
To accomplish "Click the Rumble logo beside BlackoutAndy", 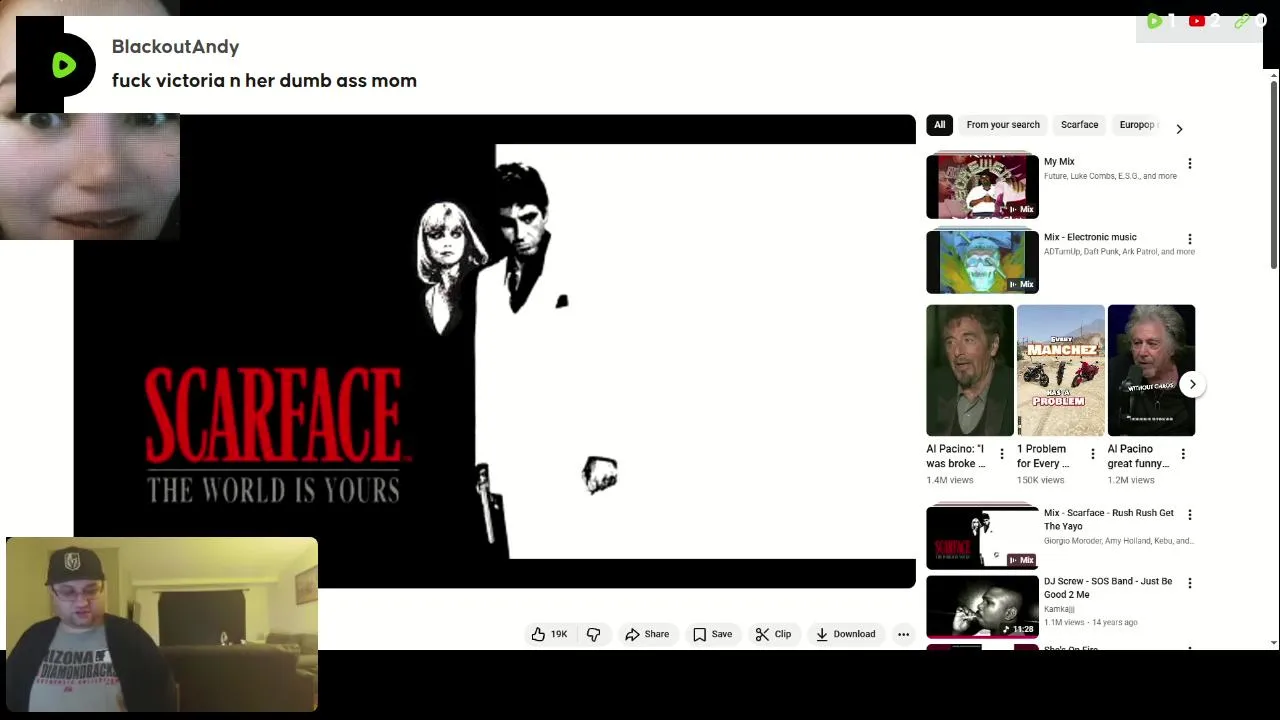I will (64, 66).
